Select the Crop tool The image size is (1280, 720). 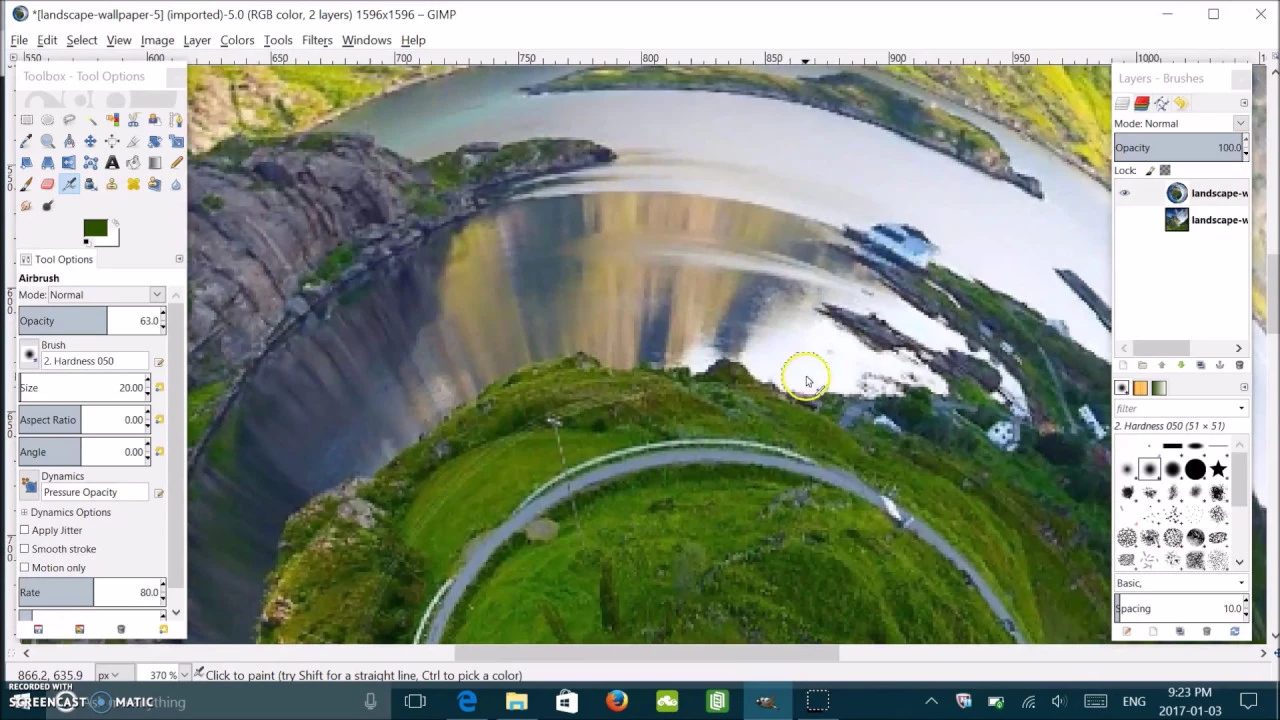(133, 141)
